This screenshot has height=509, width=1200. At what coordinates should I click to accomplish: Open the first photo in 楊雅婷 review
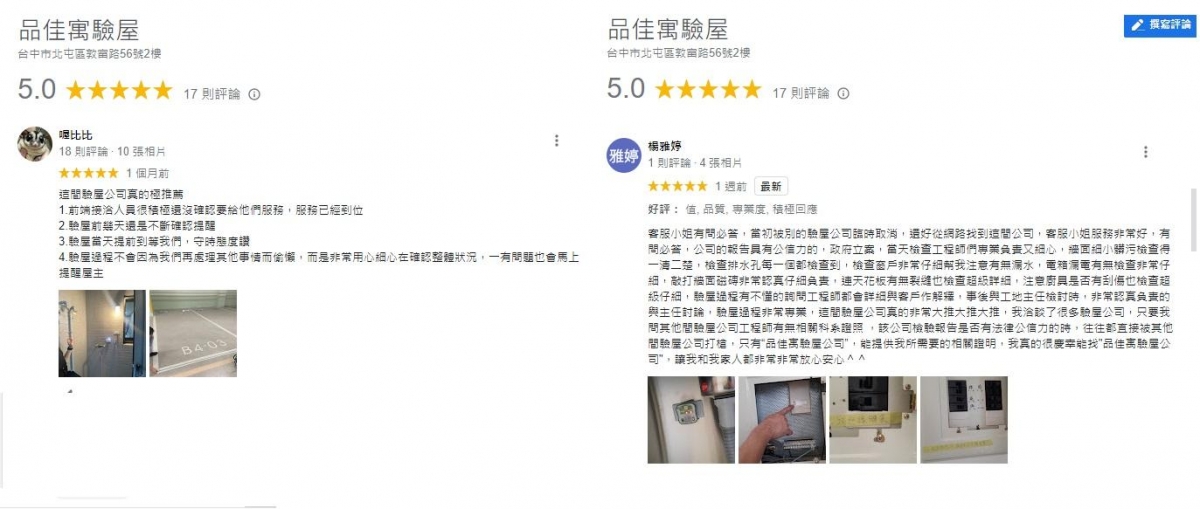point(691,419)
